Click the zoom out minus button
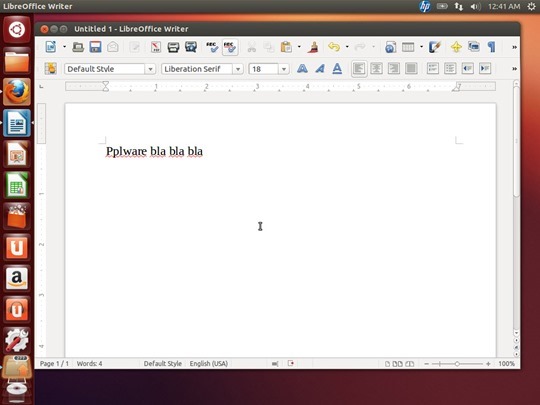This screenshot has height=405, width=540. tap(426, 364)
